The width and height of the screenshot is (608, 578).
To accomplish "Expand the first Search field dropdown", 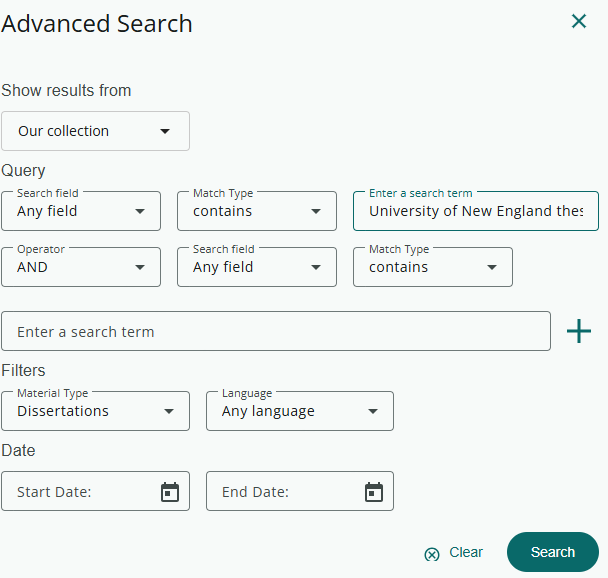I will click(81, 211).
